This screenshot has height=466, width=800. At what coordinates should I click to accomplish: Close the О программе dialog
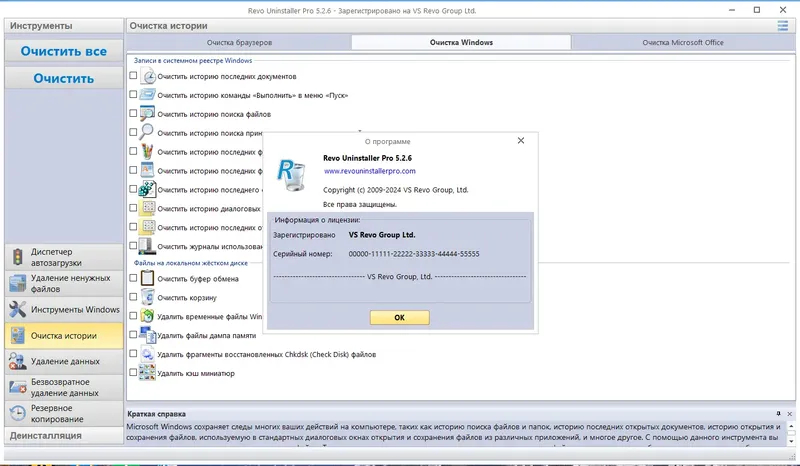click(520, 140)
